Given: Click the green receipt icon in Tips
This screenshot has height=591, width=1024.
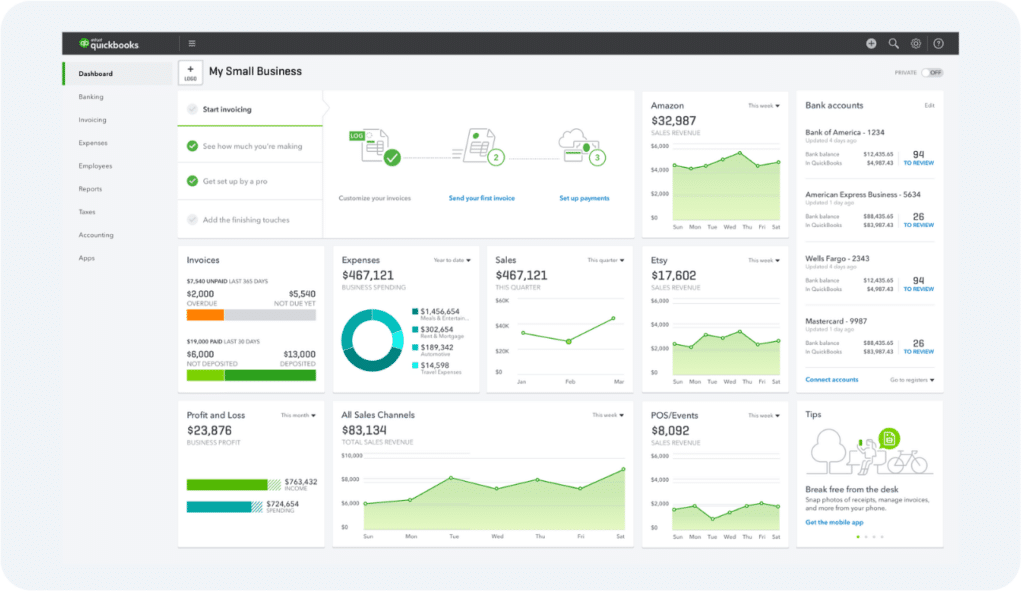Looking at the screenshot, I should [889, 439].
